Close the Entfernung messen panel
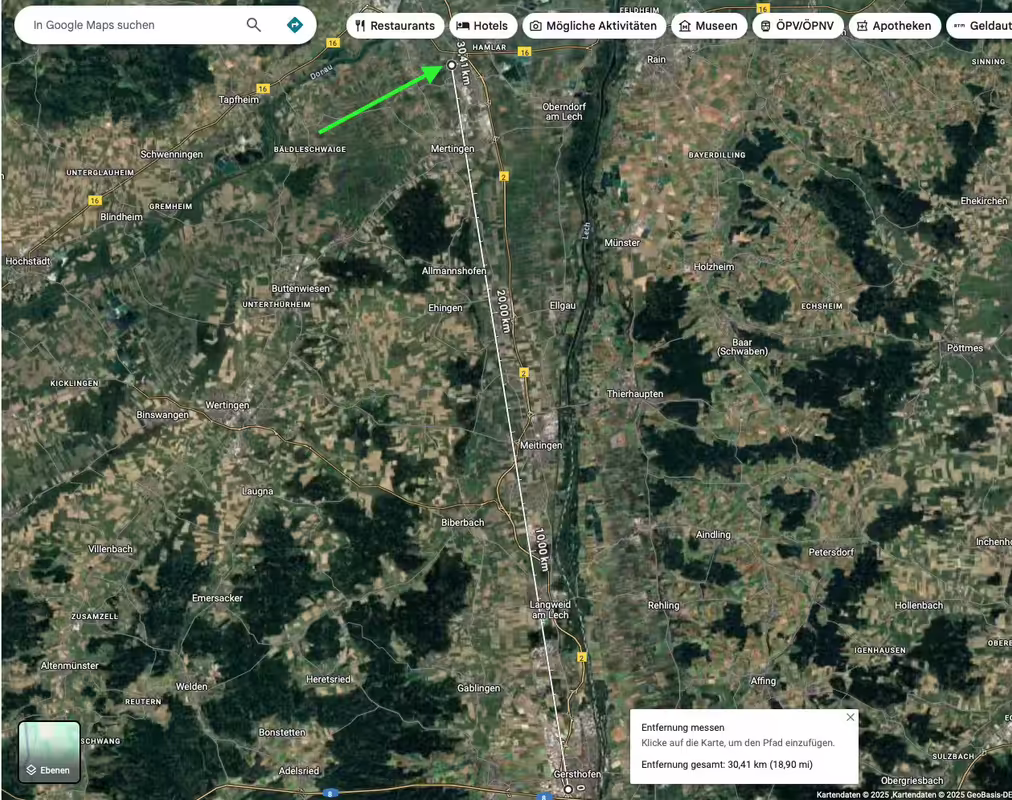 850,717
